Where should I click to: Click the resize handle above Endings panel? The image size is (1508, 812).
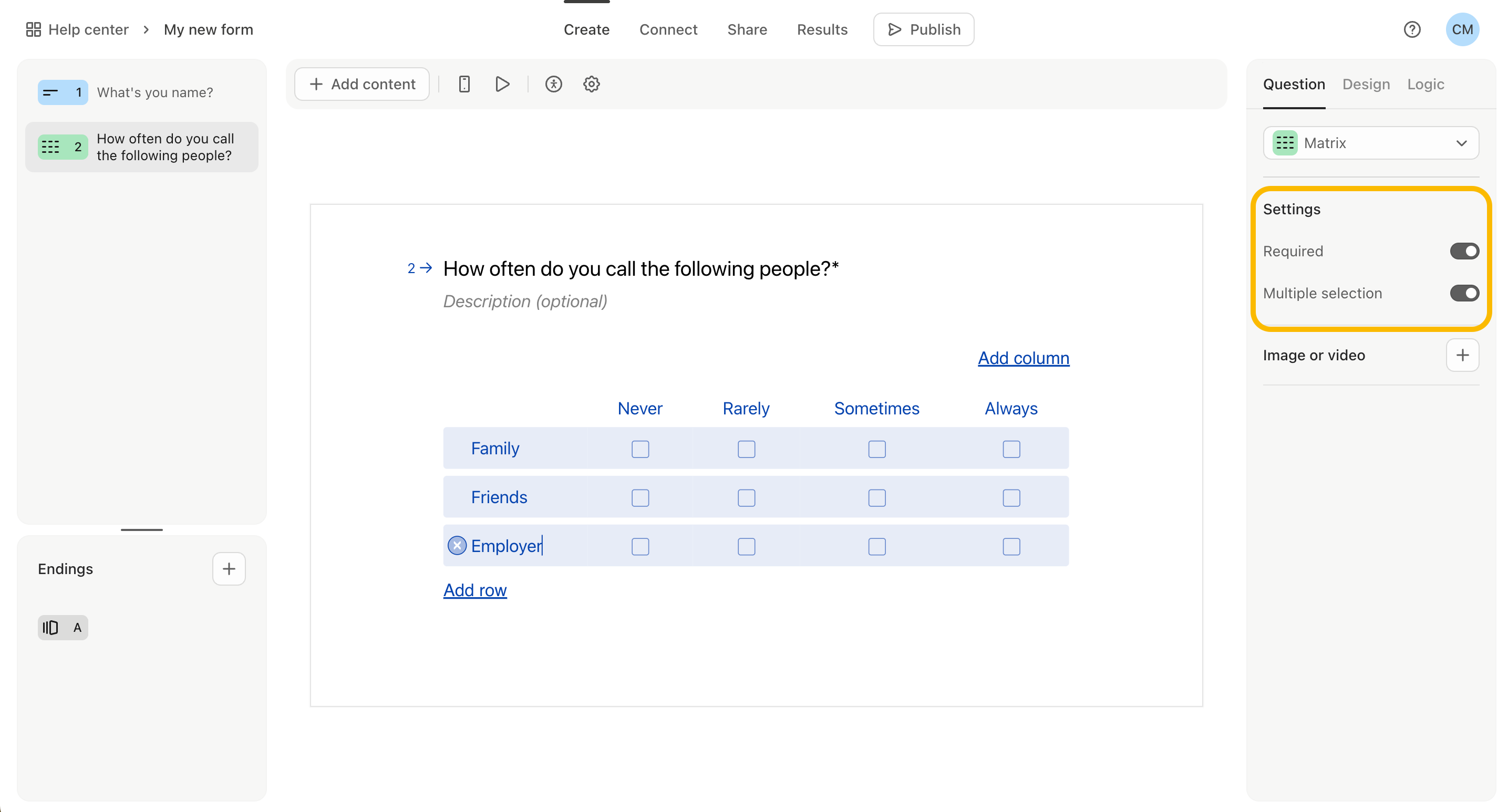[142, 529]
